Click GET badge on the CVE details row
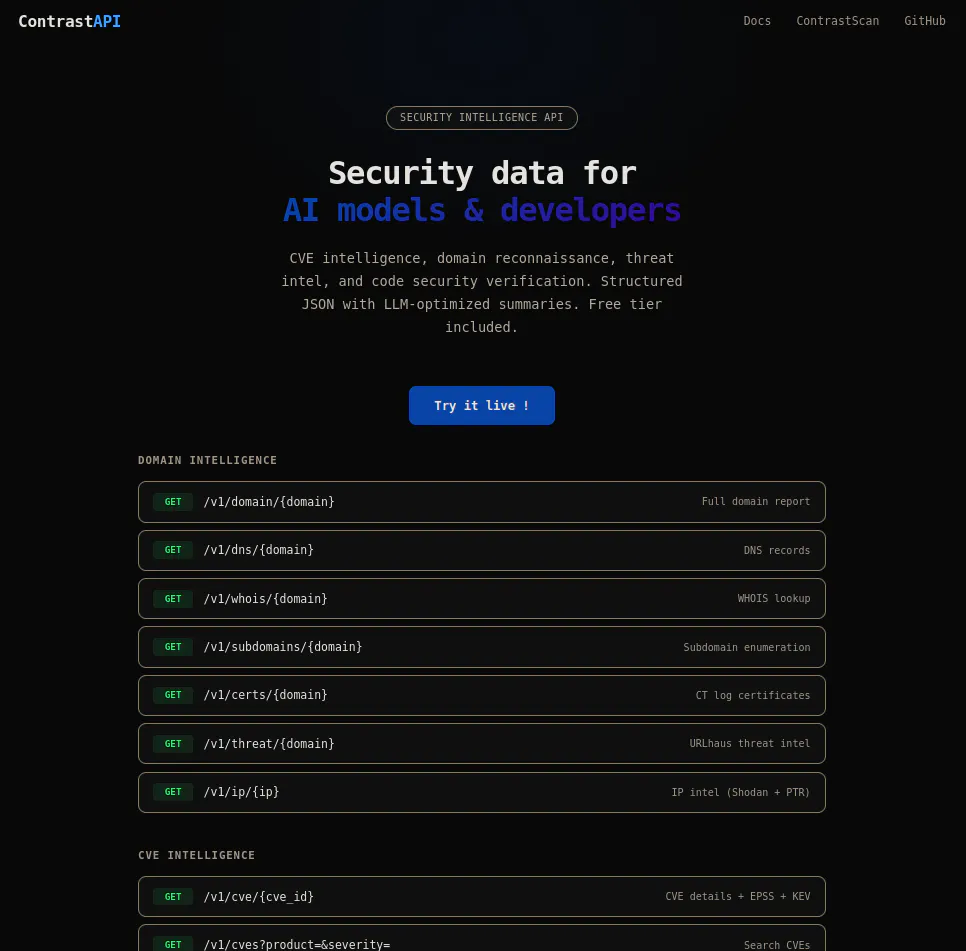This screenshot has height=951, width=966. 173,896
